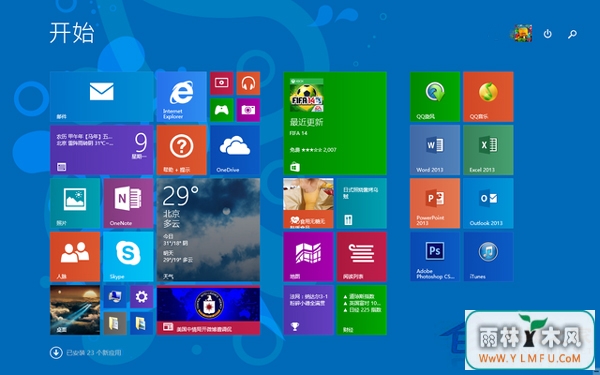Launch Word 2013 tile
Screen dimensions: 600x375
point(435,150)
